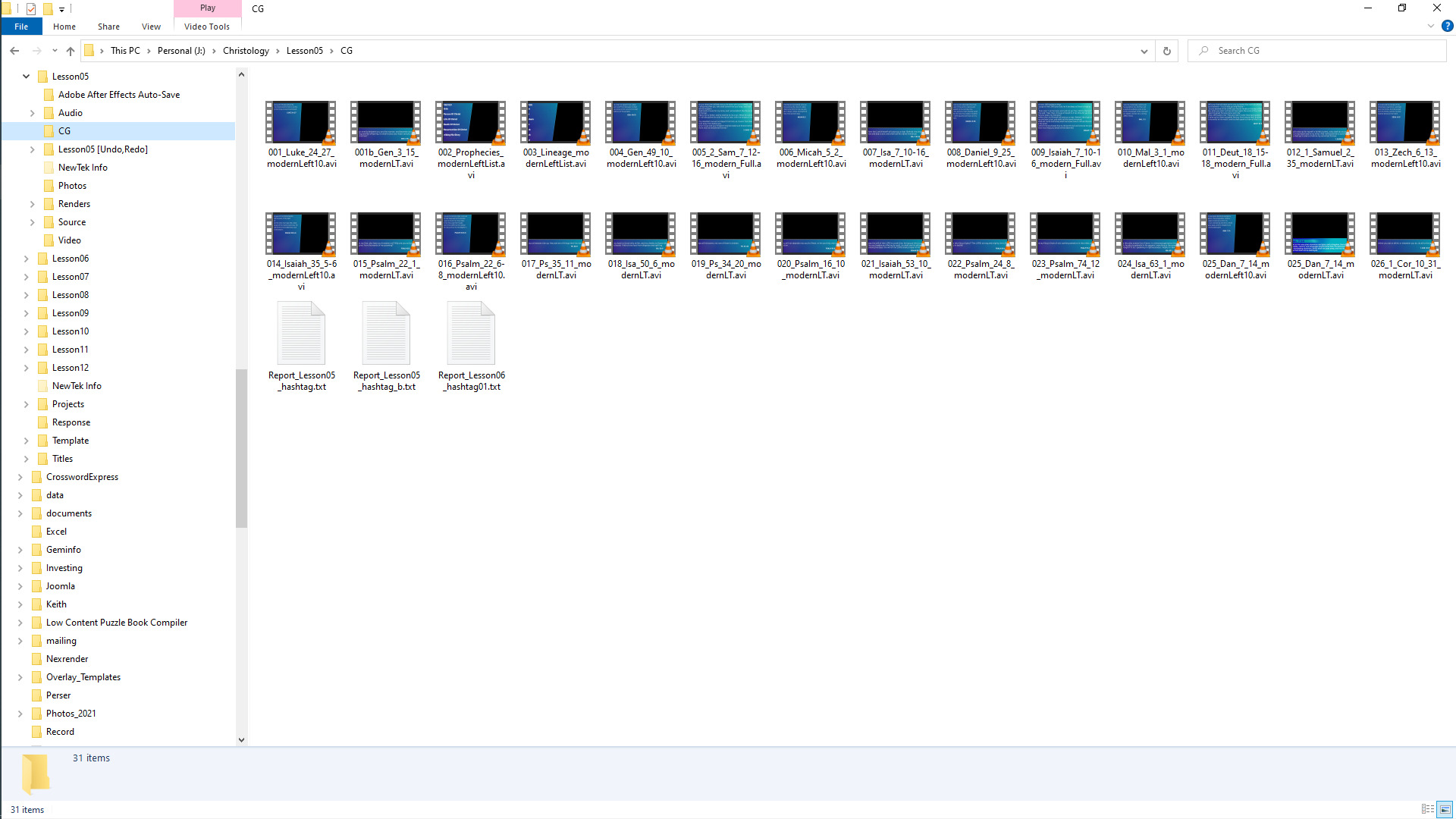Select 026_1_Cor_10_31_modernLT.avi file
The width and height of the screenshot is (1456, 819).
tap(1405, 246)
